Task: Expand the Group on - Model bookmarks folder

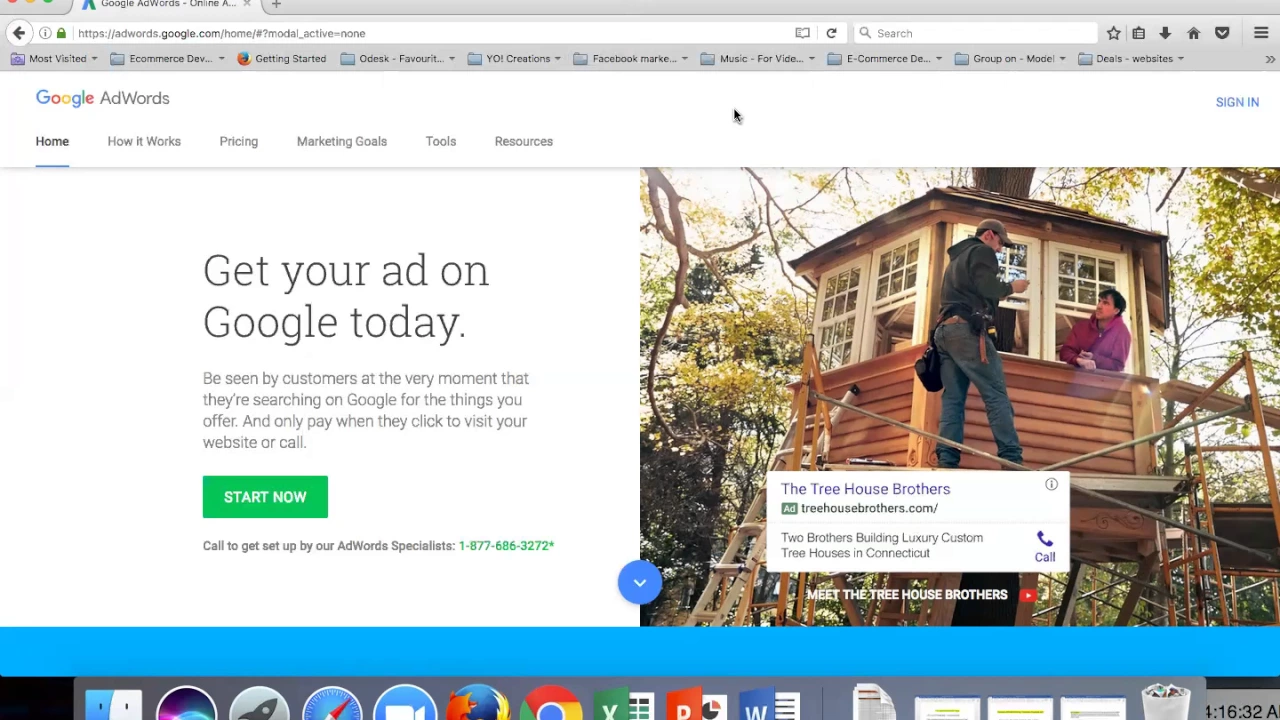Action: click(1010, 58)
